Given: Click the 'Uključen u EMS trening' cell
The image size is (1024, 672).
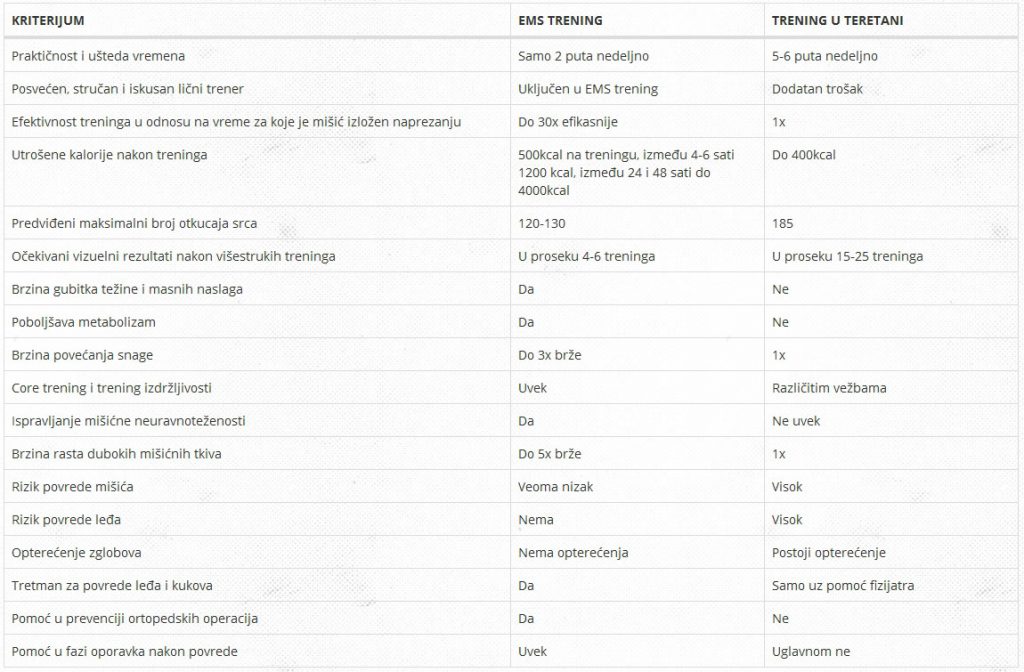Looking at the screenshot, I should [x=588, y=89].
